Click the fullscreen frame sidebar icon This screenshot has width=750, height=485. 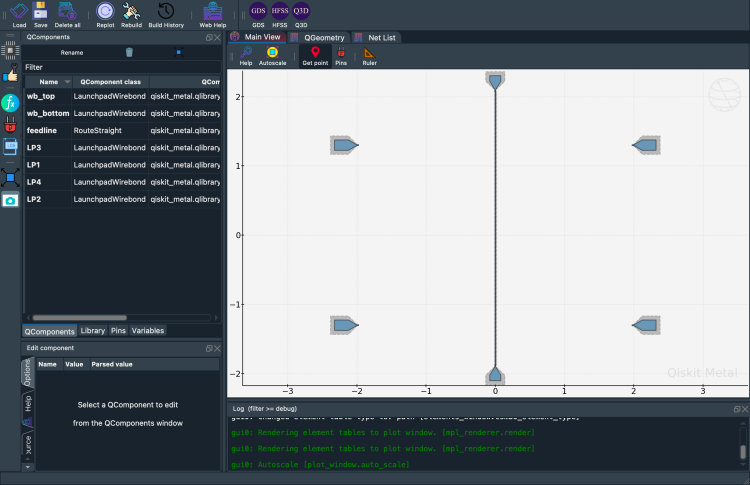[x=10, y=177]
